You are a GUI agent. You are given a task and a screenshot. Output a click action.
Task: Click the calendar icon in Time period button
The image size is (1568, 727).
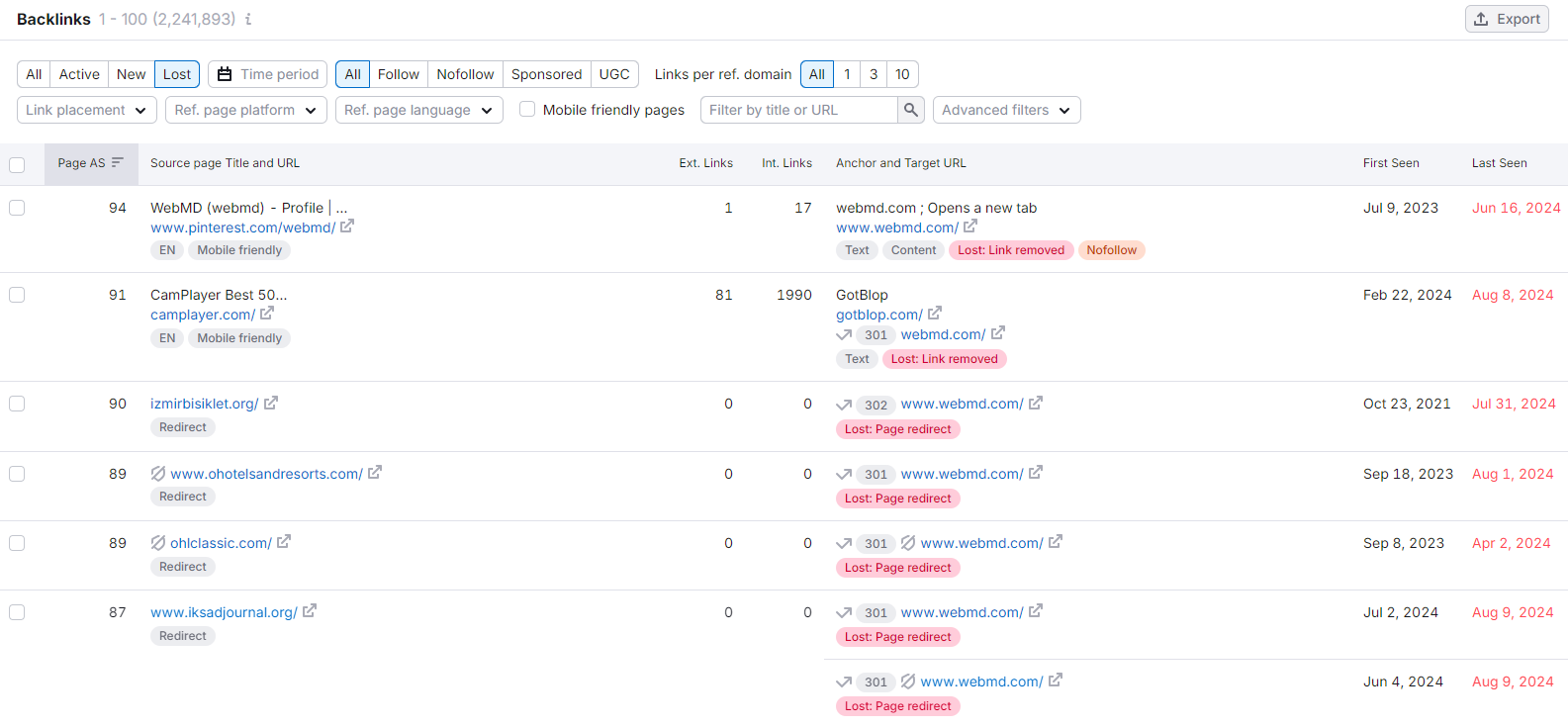point(225,74)
